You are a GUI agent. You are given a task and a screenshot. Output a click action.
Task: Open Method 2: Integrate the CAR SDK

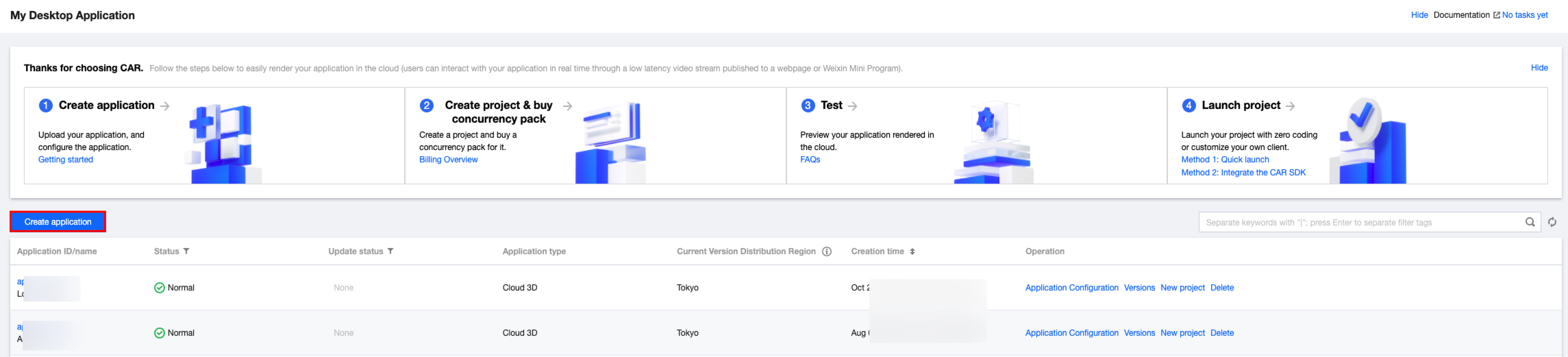[x=1243, y=173]
